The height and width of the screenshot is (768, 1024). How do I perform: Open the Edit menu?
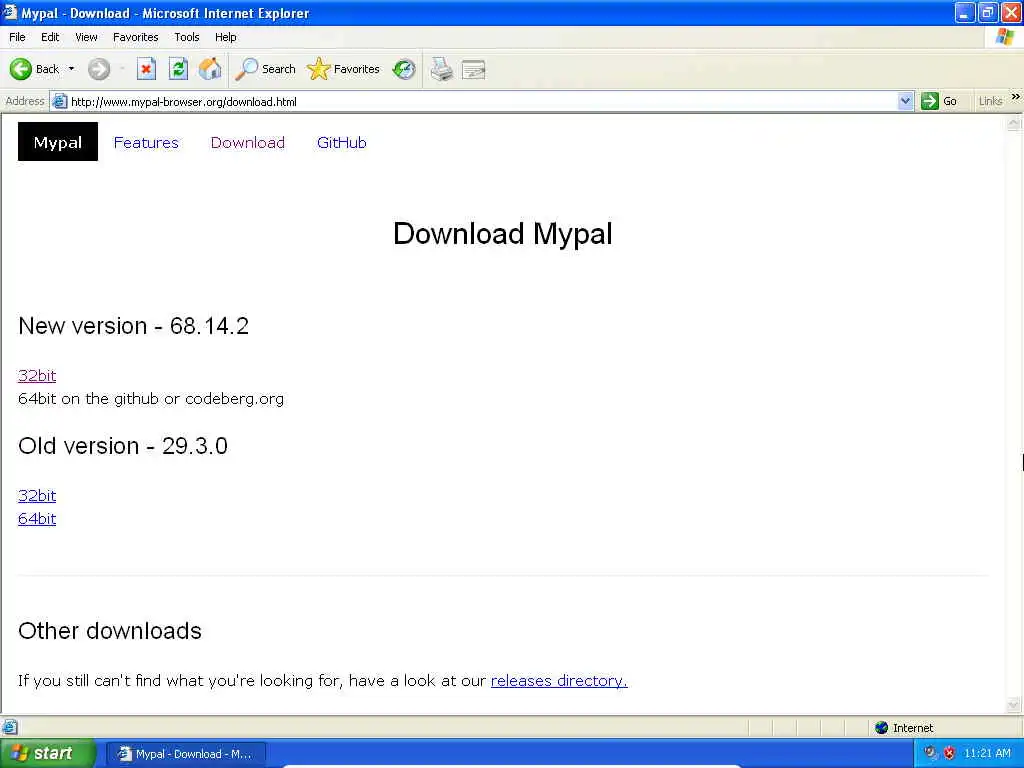click(50, 37)
